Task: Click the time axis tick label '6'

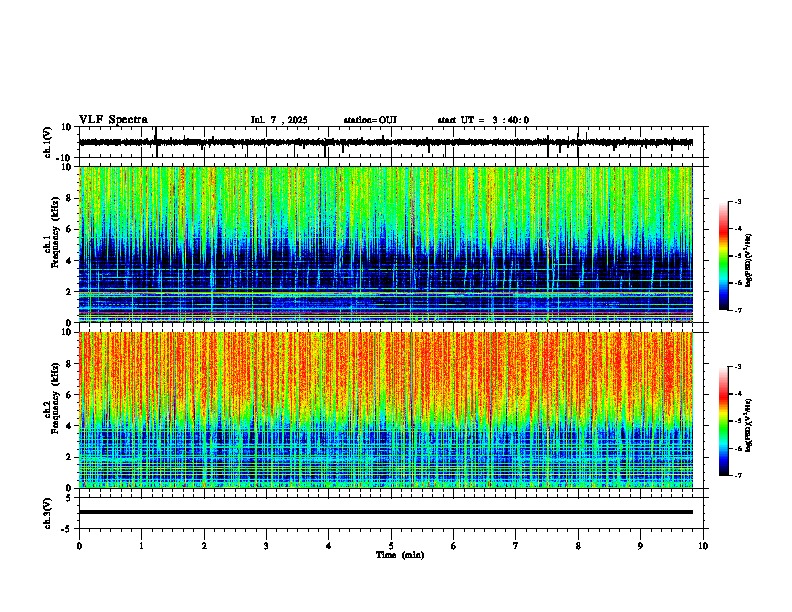Action: [x=454, y=546]
